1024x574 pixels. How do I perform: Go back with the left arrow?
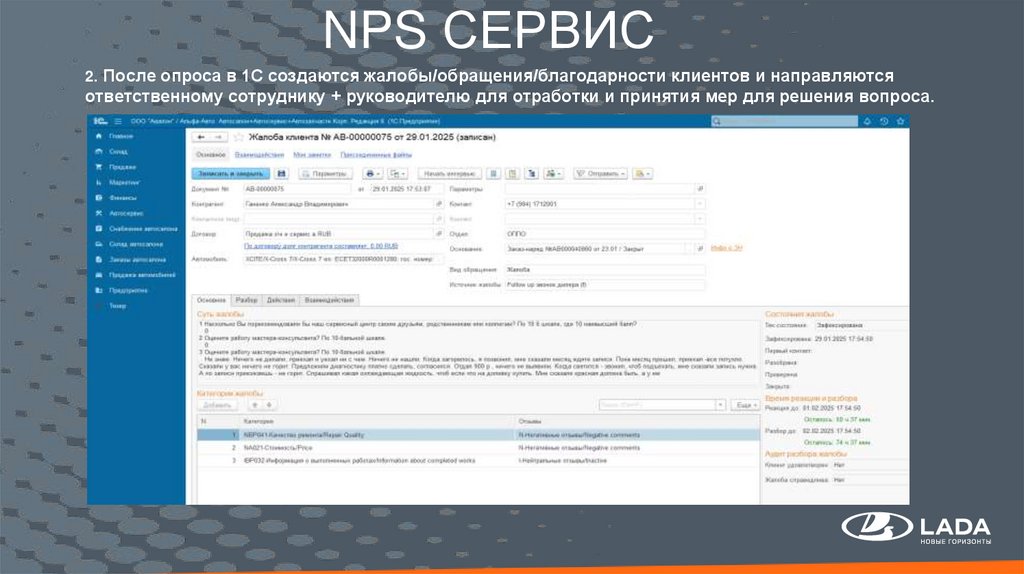click(x=201, y=137)
